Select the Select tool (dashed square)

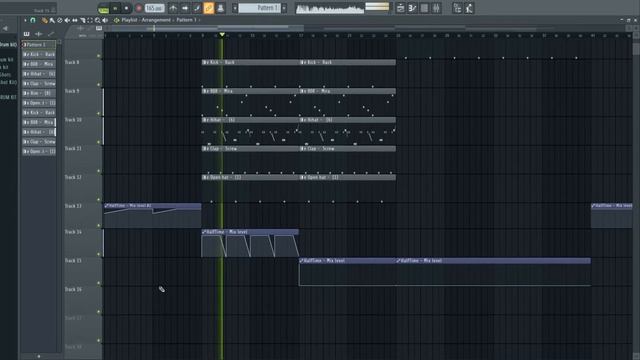[90, 20]
